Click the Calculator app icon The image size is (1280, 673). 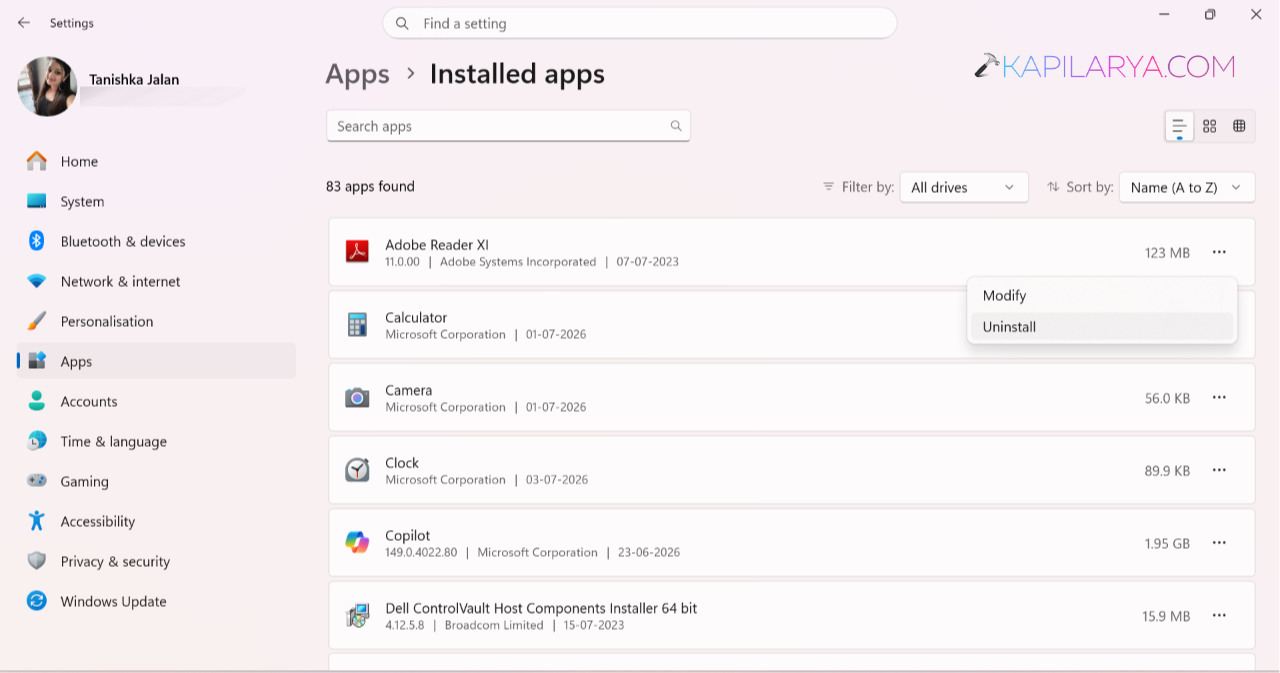tap(357, 325)
